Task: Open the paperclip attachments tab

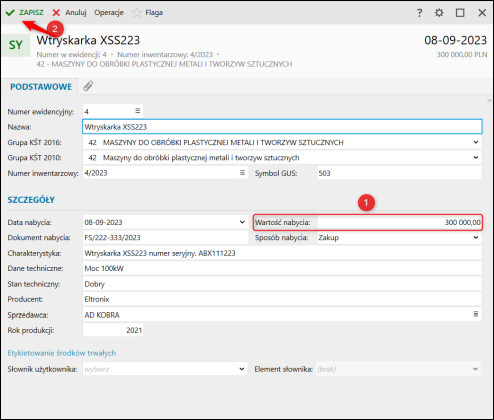Action: (88, 86)
